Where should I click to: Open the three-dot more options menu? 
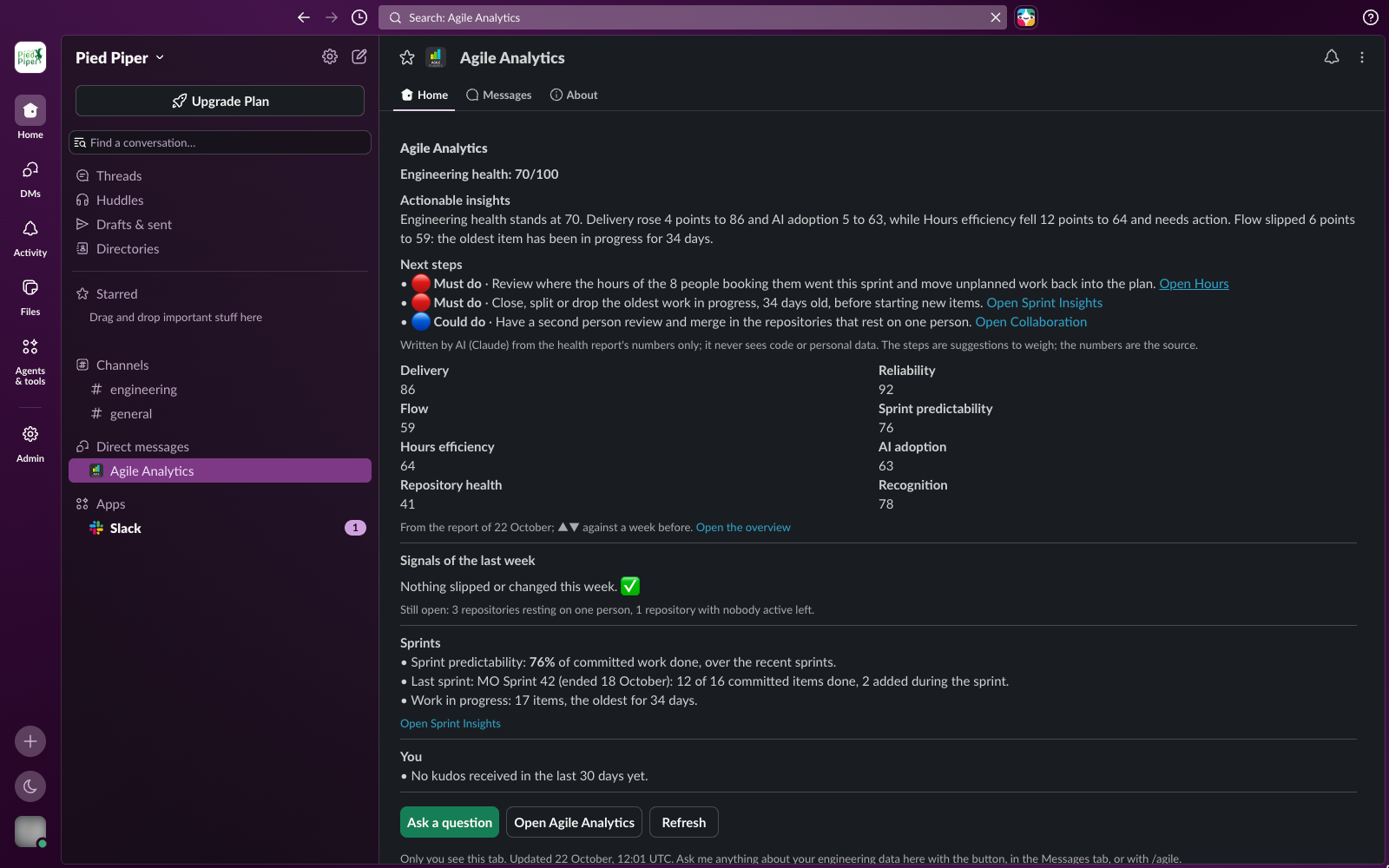click(1362, 57)
